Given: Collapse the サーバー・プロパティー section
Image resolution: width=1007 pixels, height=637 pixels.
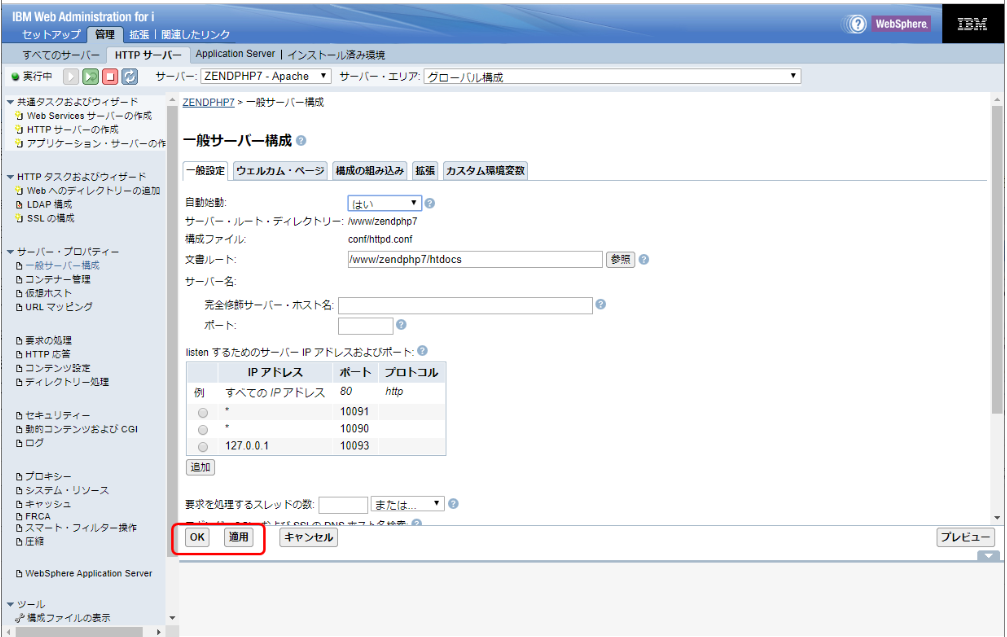Looking at the screenshot, I should coord(10,252).
